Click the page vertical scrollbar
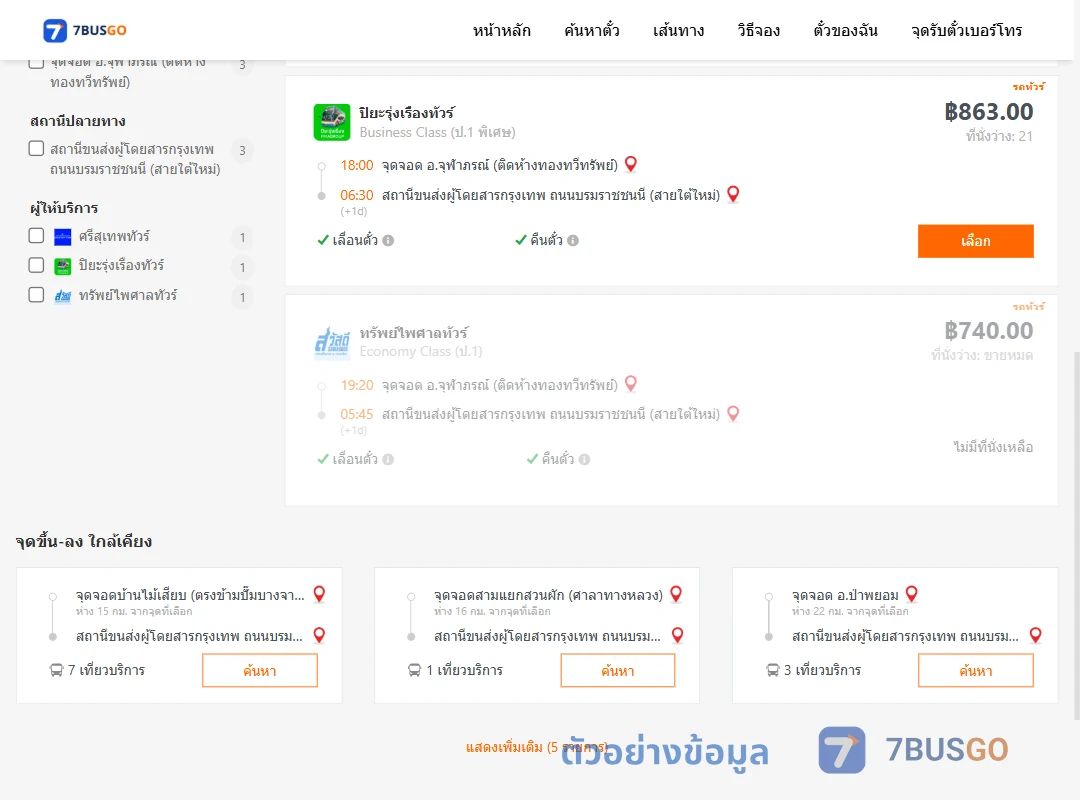Screen dimensions: 1080x800 coord(1076,537)
